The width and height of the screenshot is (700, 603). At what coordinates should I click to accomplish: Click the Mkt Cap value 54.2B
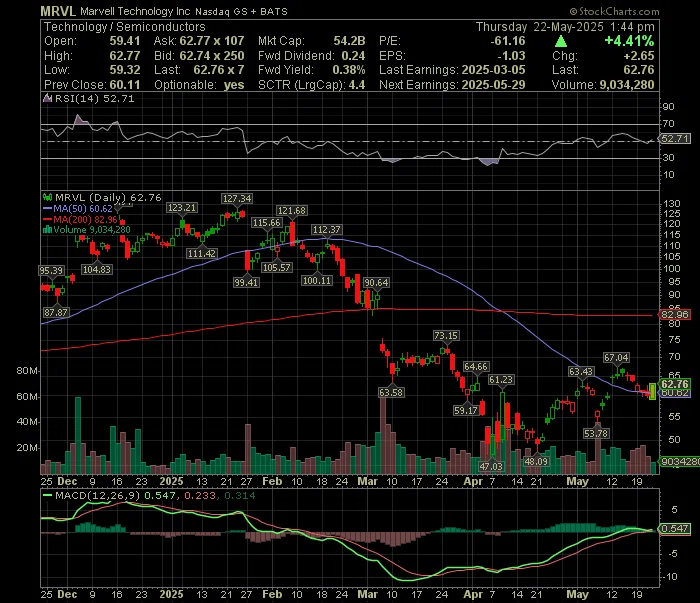point(349,41)
